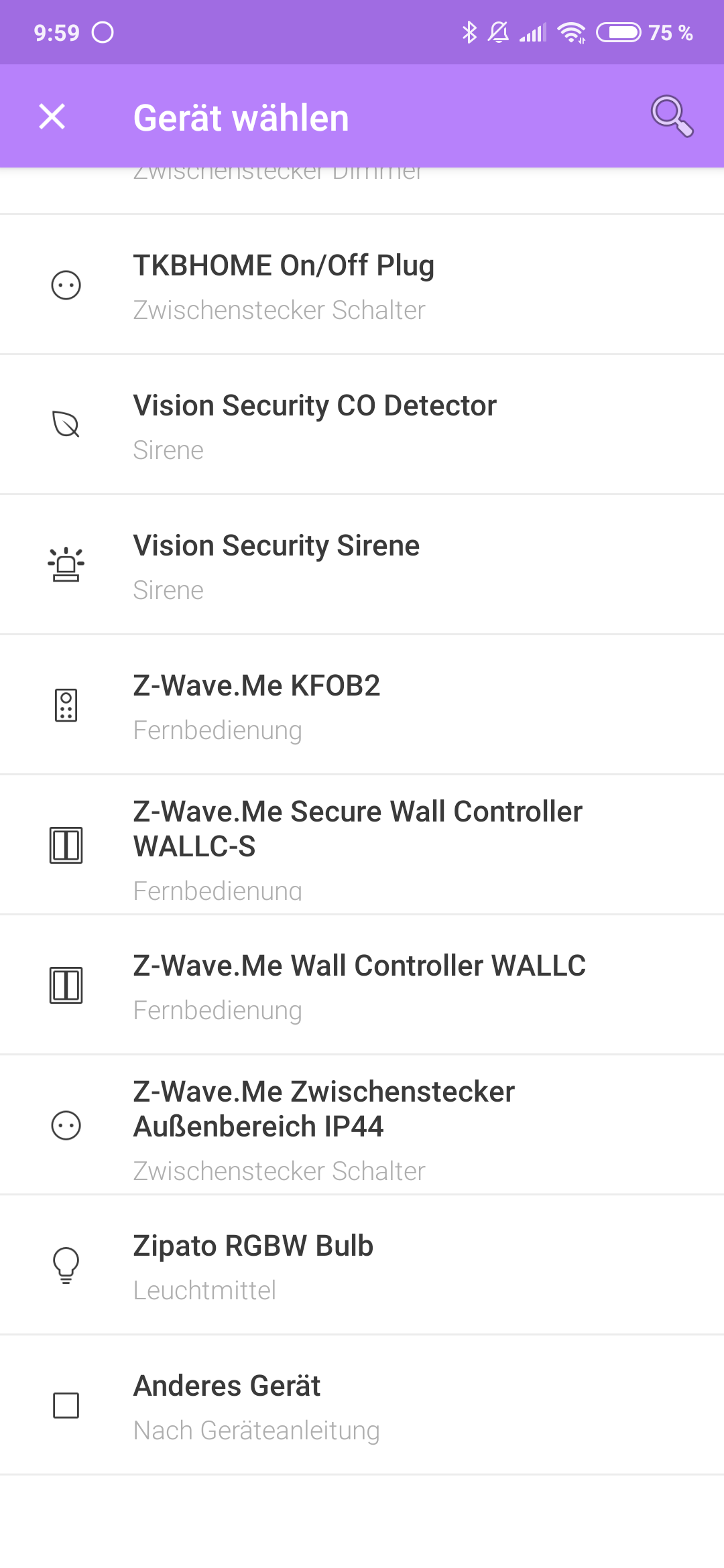Open Z-Wave.Me Zwischenstecker Außenbereich IP44
The image size is (724, 1568).
(x=362, y=1126)
